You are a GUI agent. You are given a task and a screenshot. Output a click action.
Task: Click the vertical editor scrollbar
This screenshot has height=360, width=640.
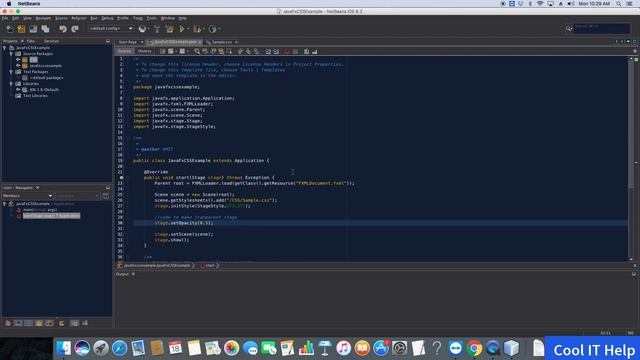click(x=631, y=158)
